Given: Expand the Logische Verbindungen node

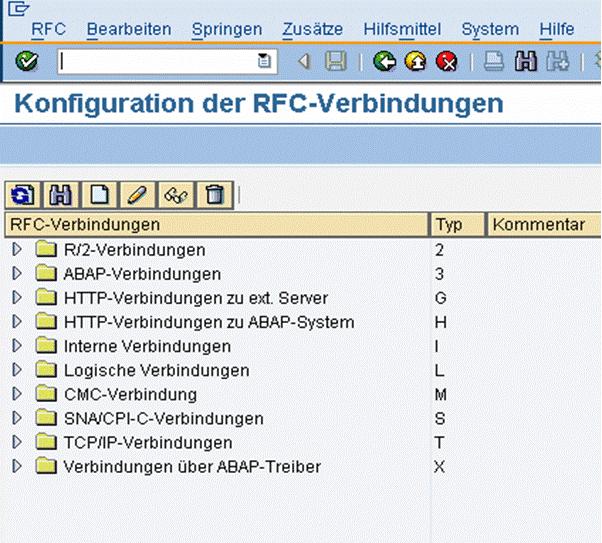Looking at the screenshot, I should [17, 370].
